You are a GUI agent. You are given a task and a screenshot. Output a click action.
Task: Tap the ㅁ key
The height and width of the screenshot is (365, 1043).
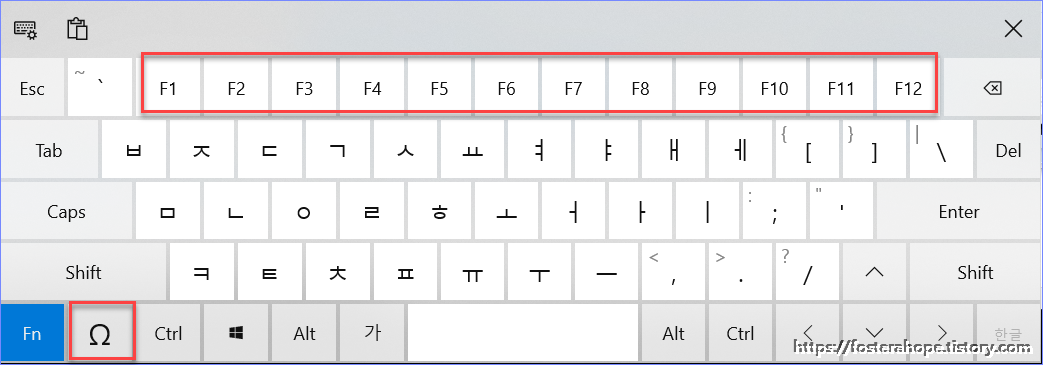pyautogui.click(x=168, y=211)
